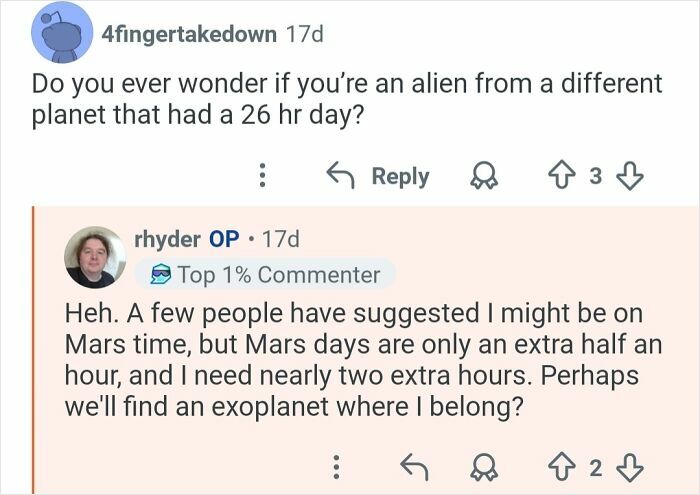Downvote 4fingertakedown's comment
Viewport: 700px width, 495px height.
coord(629,176)
